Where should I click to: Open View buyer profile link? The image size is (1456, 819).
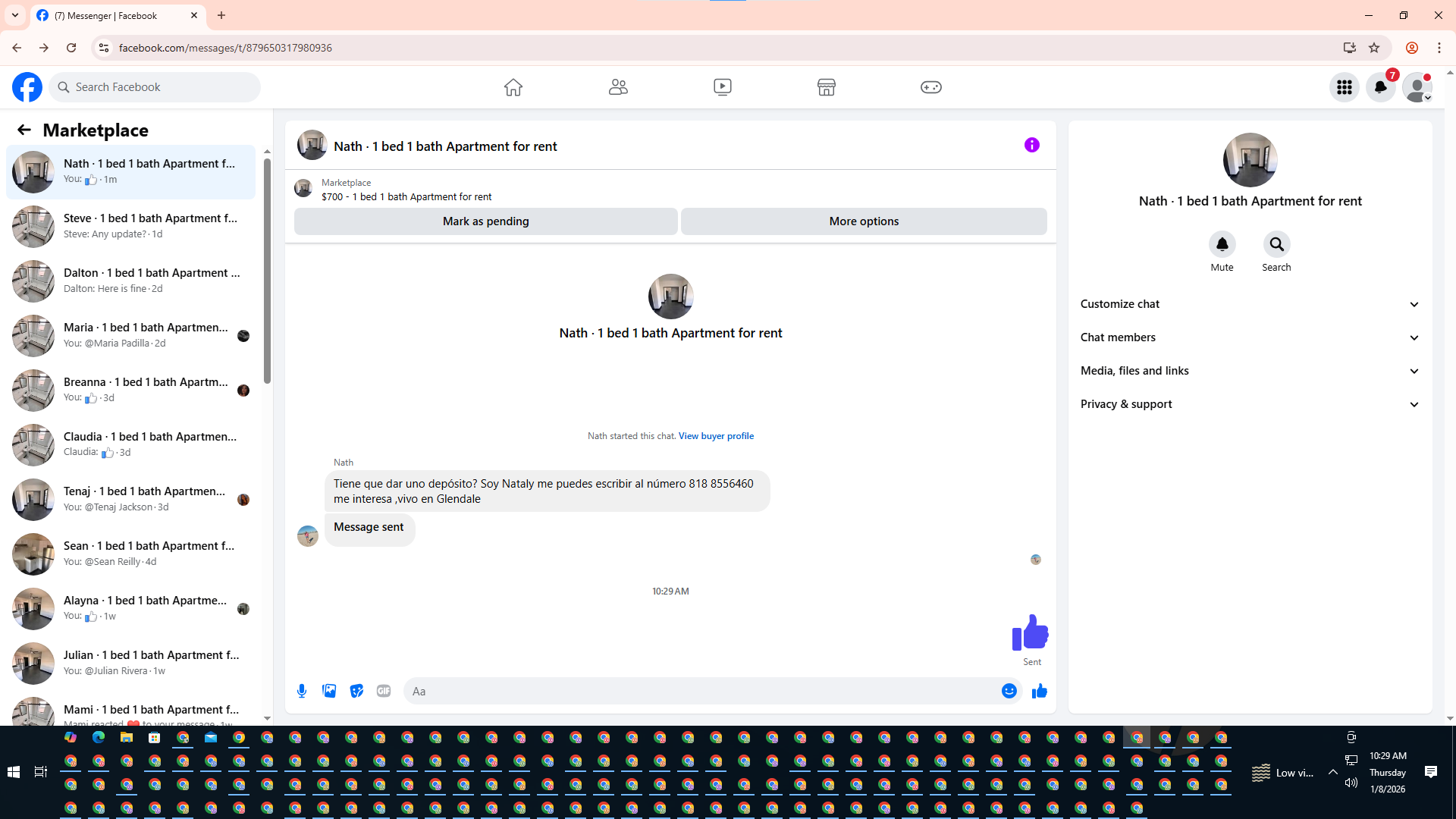[716, 436]
